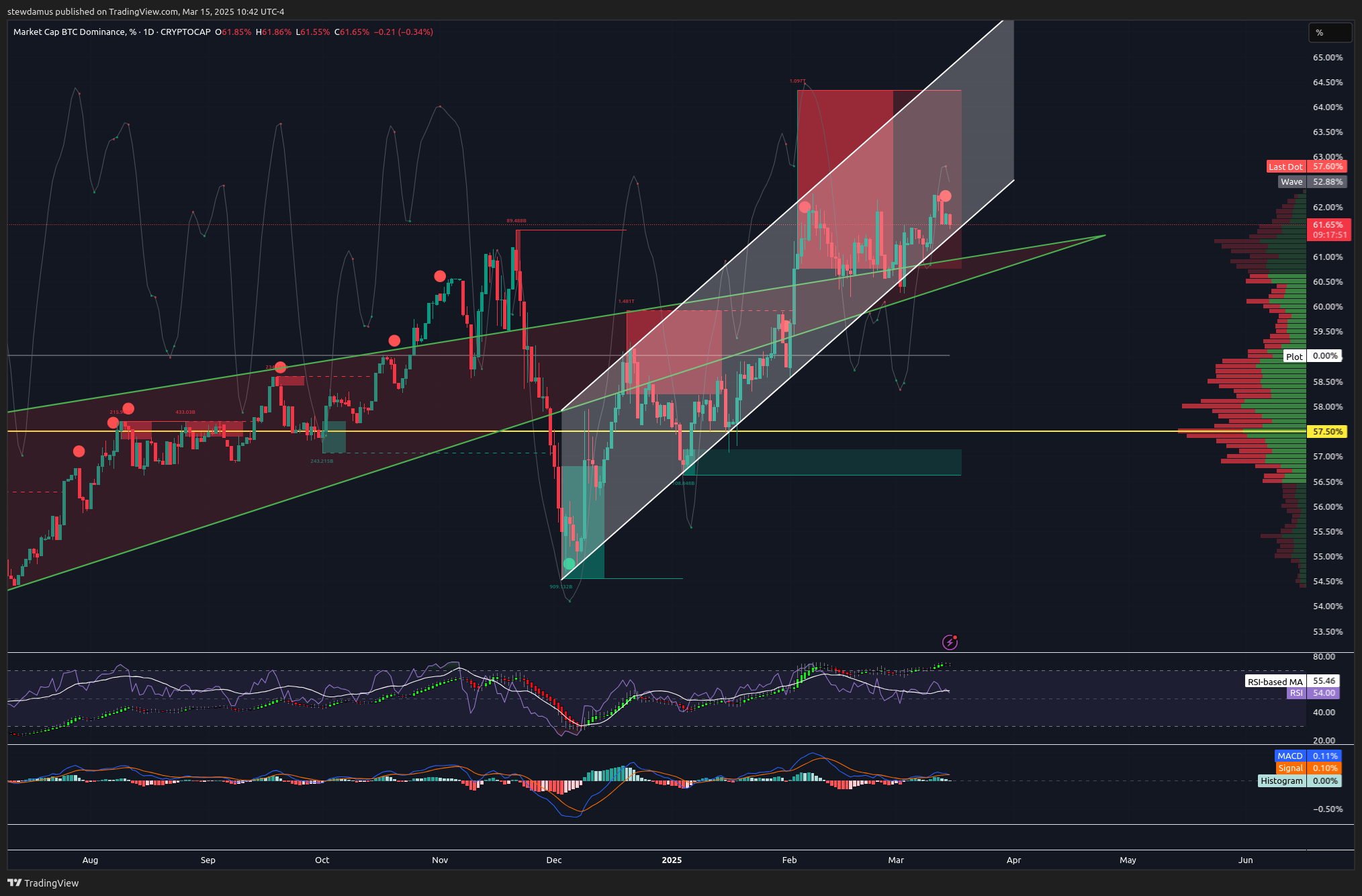
Task: Click the 58.00% price axis tick
Action: (1328, 406)
